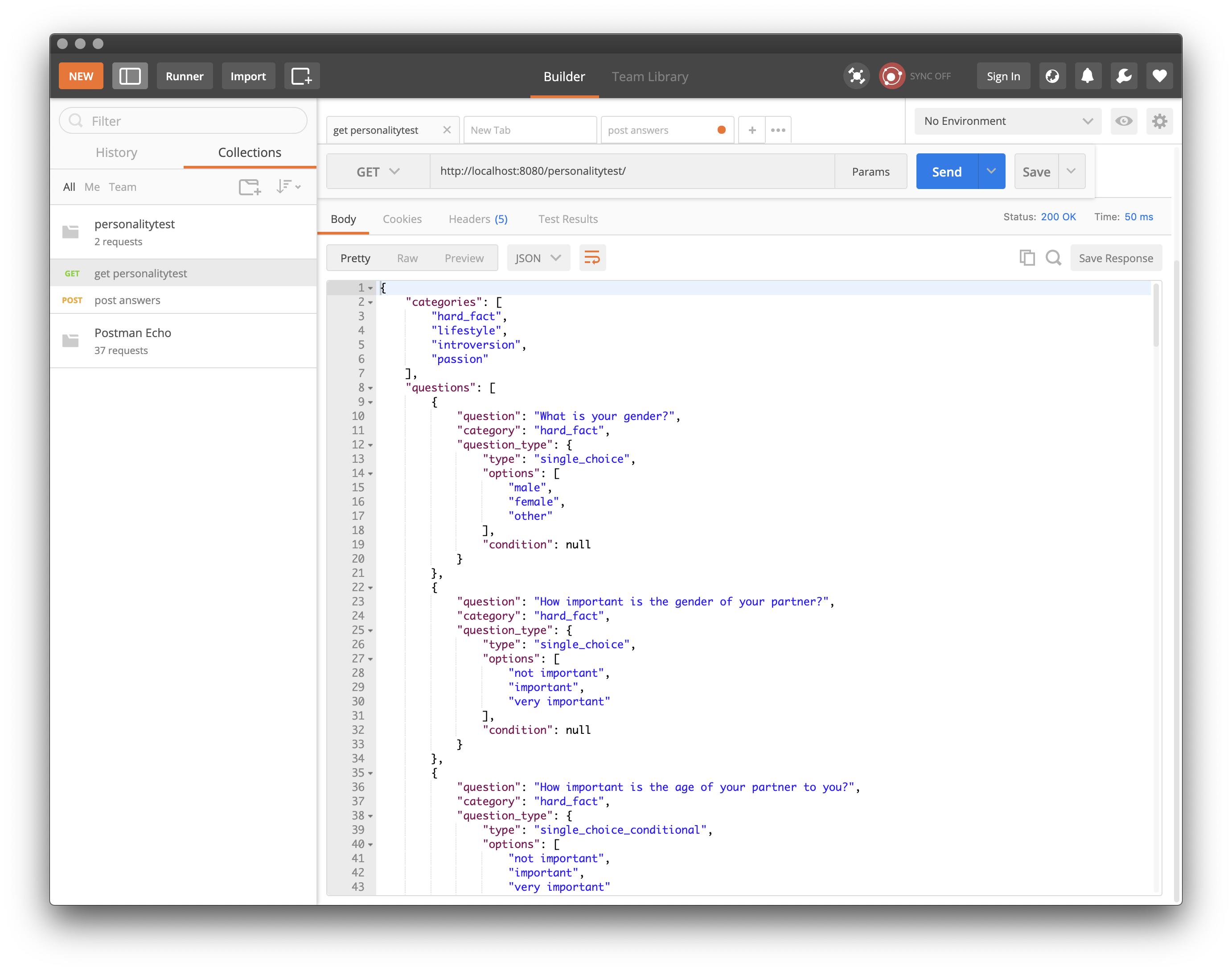Open the wrench settings menu
This screenshot has width=1232, height=971.
pyautogui.click(x=1123, y=76)
